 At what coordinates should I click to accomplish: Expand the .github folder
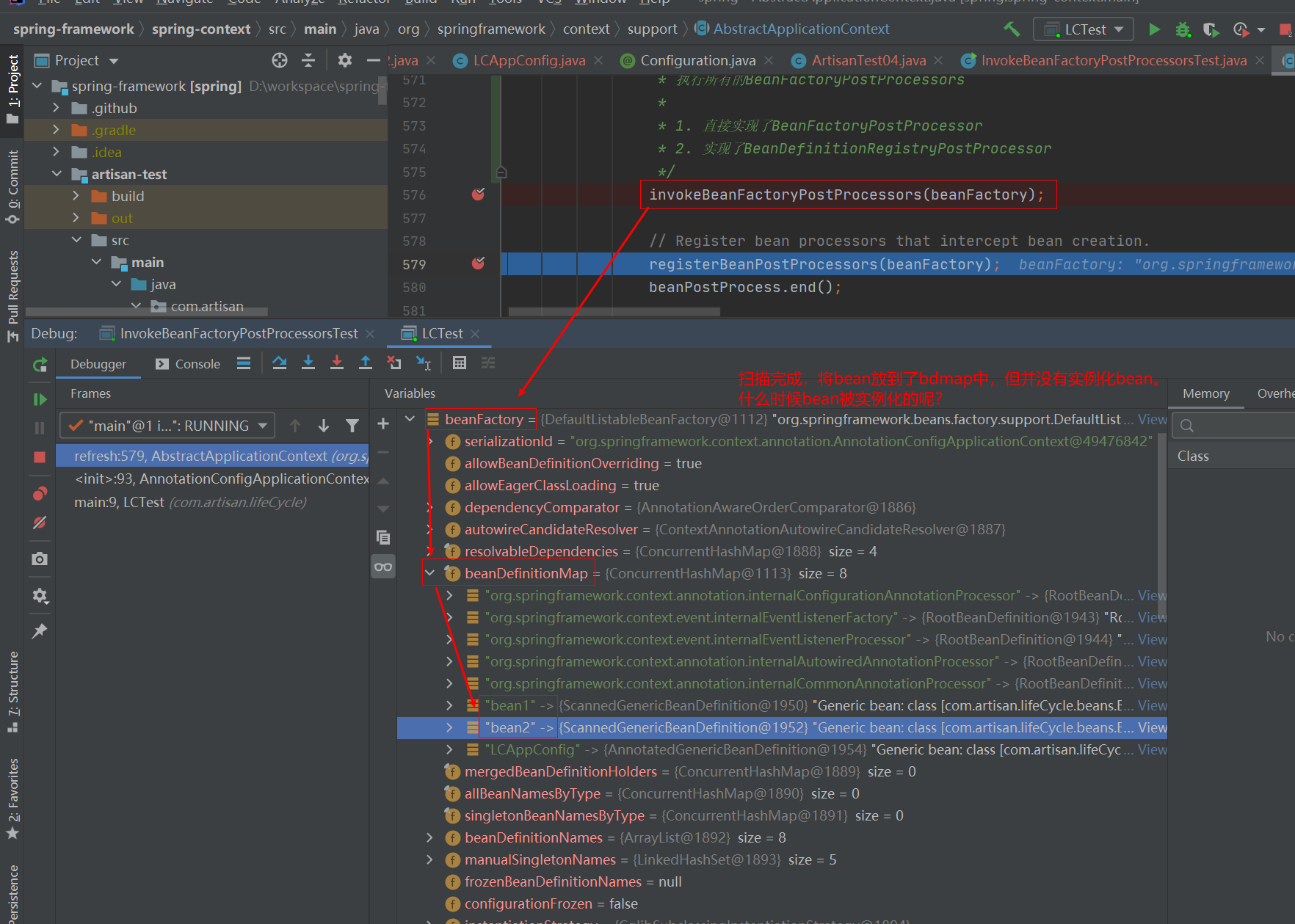click(57, 108)
